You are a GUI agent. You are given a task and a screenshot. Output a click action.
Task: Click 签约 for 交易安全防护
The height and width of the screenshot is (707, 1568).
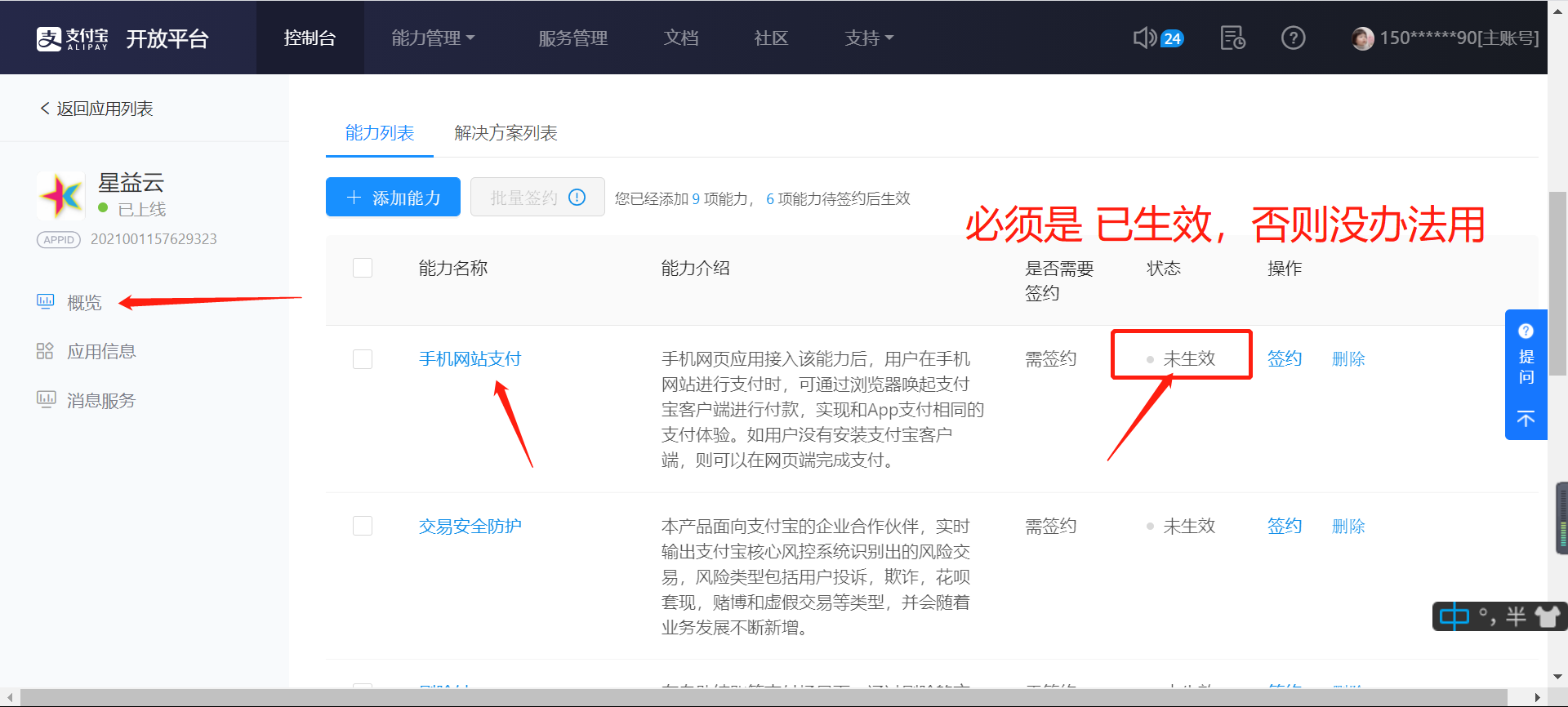(1285, 526)
